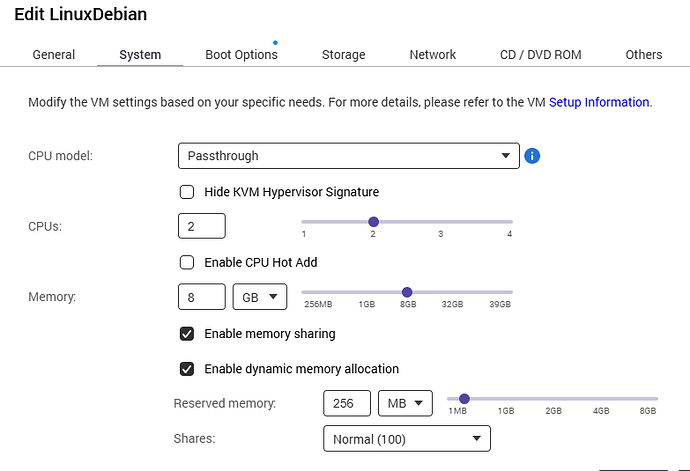Image resolution: width=690 pixels, height=471 pixels.
Task: Click the CPUs slider handle
Action: [x=373, y=222]
